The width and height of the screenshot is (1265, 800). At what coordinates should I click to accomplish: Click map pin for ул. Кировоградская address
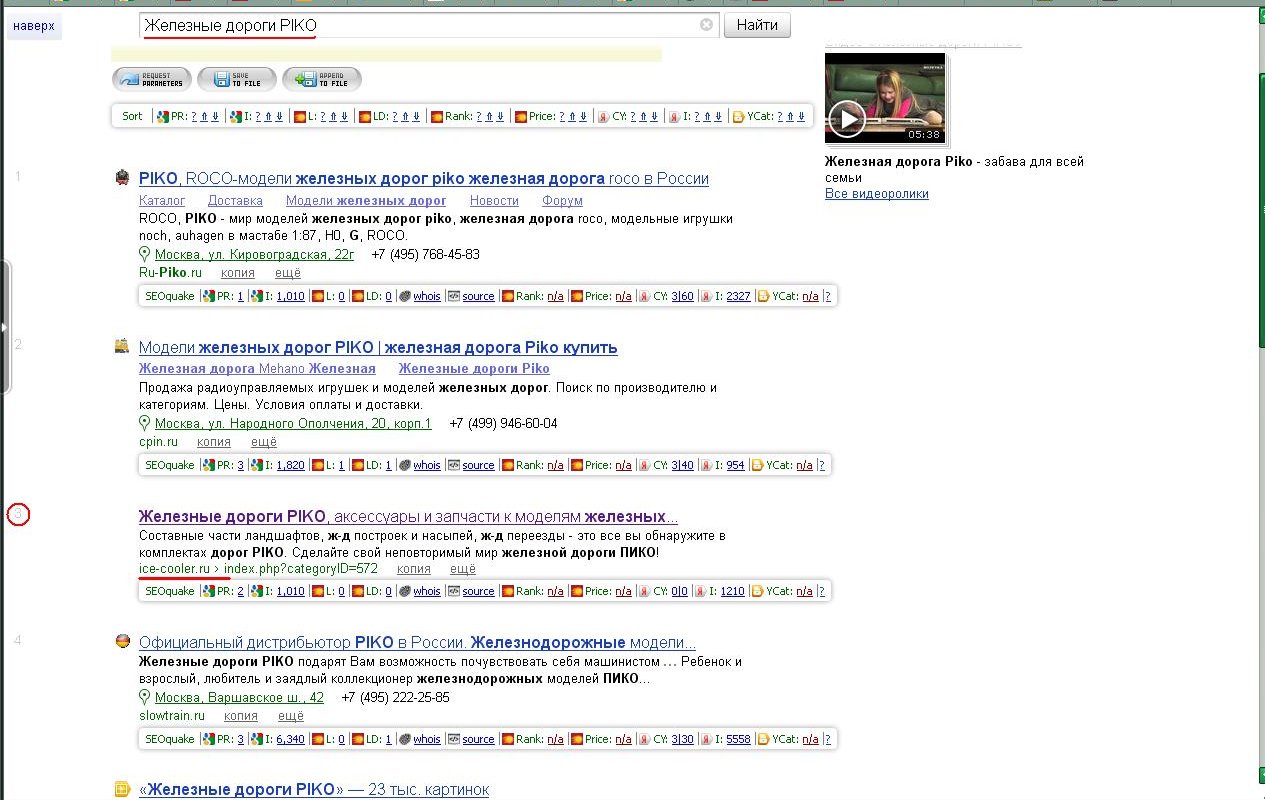[144, 254]
